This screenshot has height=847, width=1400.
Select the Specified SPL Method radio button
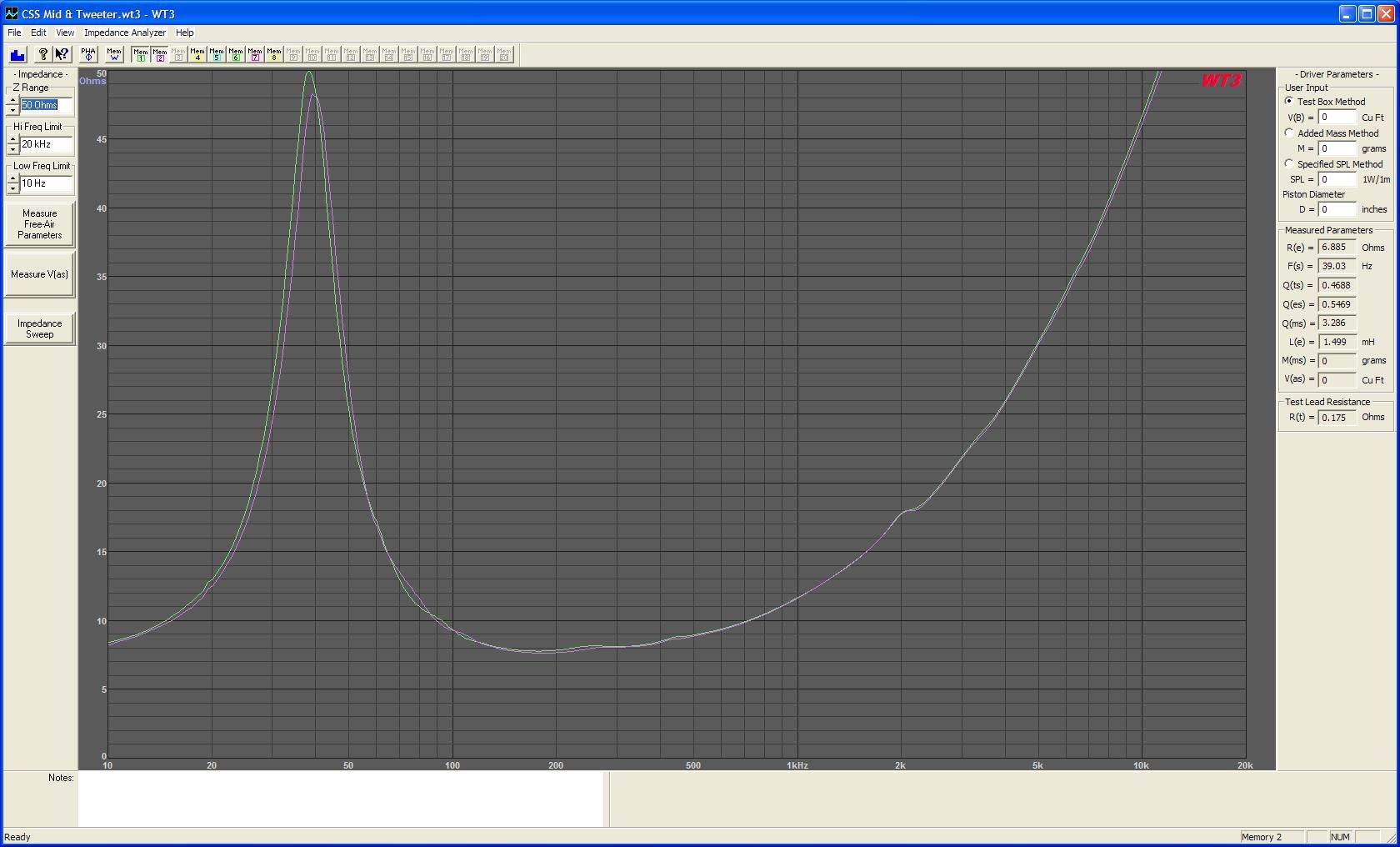[1289, 163]
